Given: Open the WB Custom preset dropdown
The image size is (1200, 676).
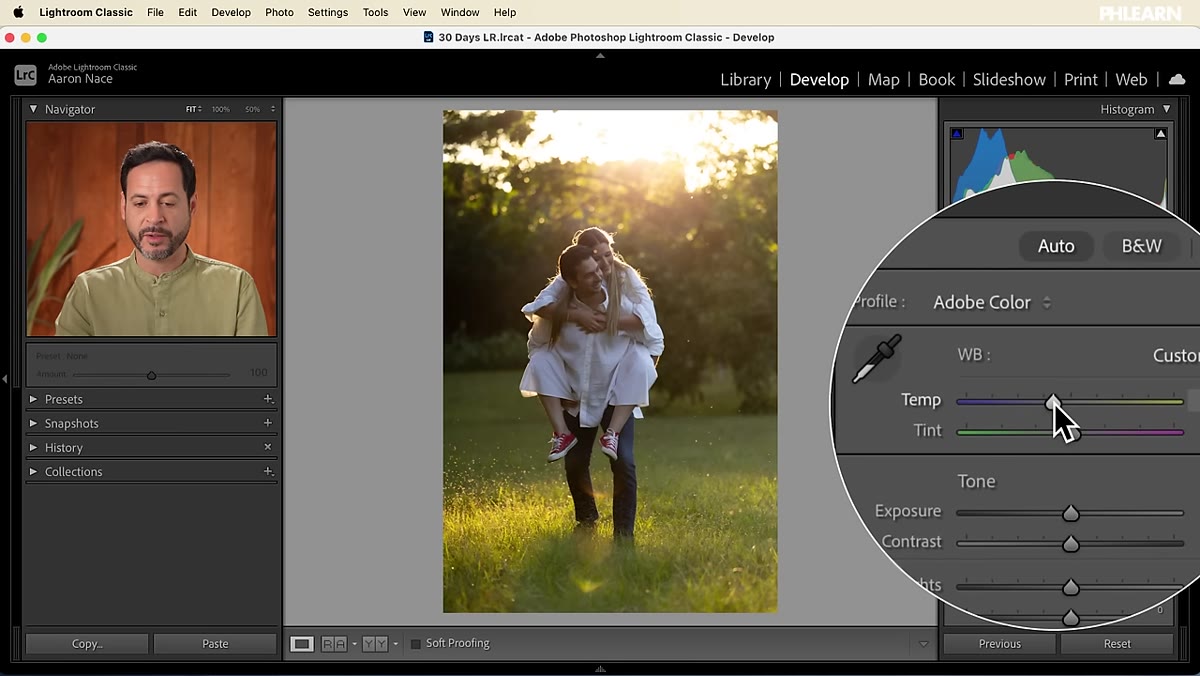Looking at the screenshot, I should pyautogui.click(x=1175, y=355).
